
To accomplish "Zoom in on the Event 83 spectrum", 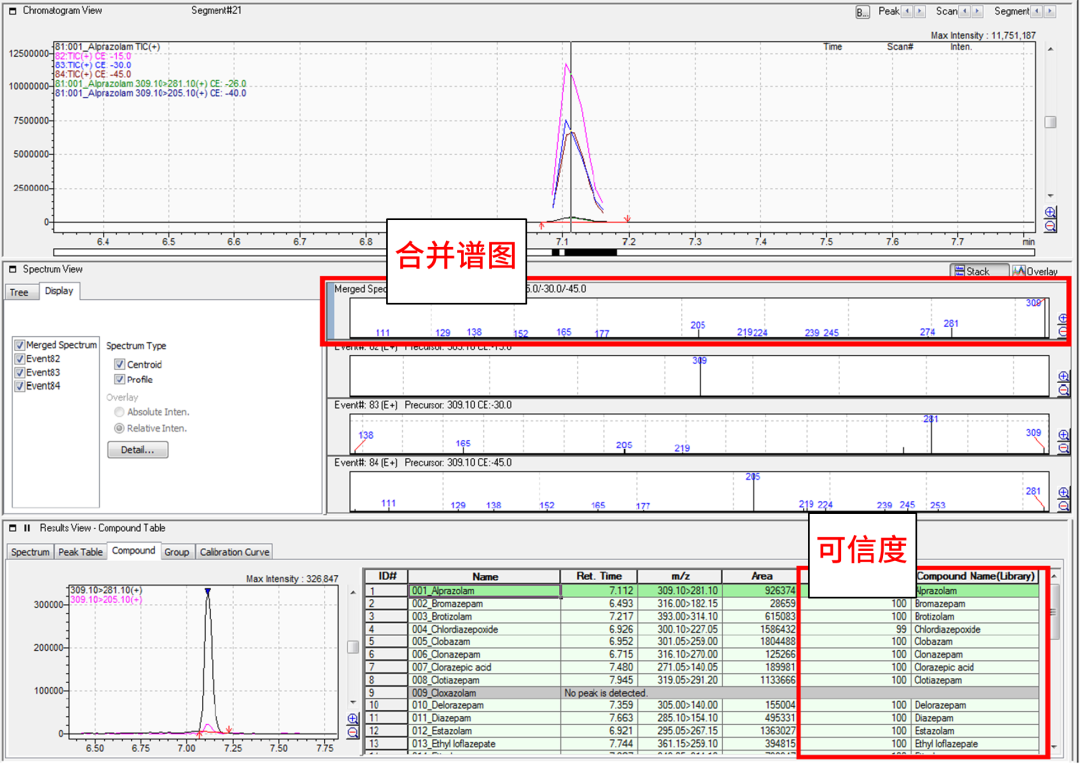I will click(x=1064, y=435).
